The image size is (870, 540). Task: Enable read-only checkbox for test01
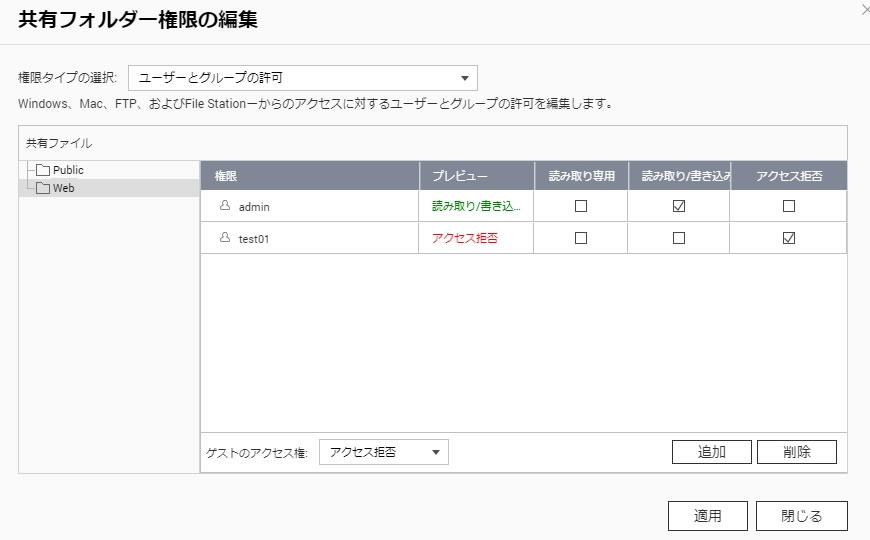click(581, 238)
